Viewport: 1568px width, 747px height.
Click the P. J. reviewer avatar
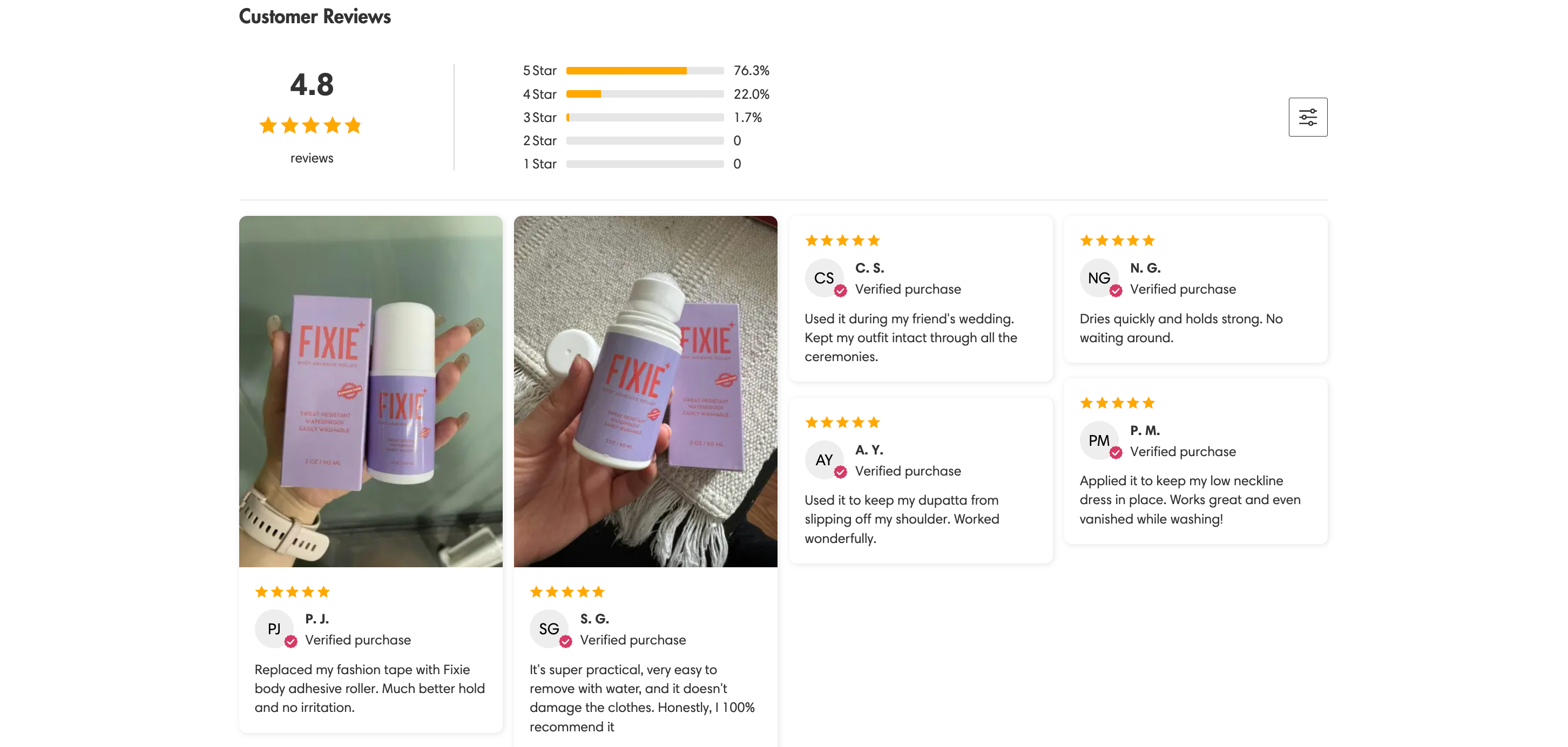(274, 629)
